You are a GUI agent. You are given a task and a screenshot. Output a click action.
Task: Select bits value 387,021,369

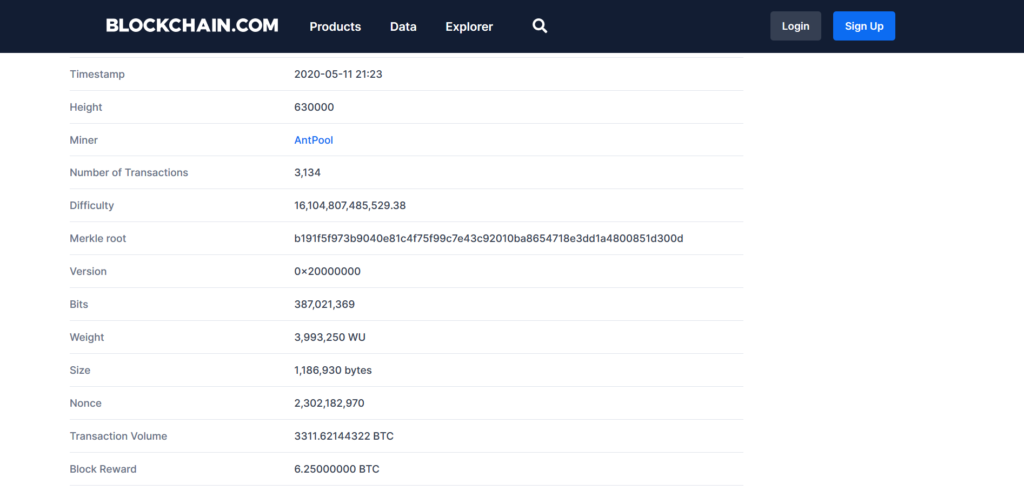(x=325, y=304)
